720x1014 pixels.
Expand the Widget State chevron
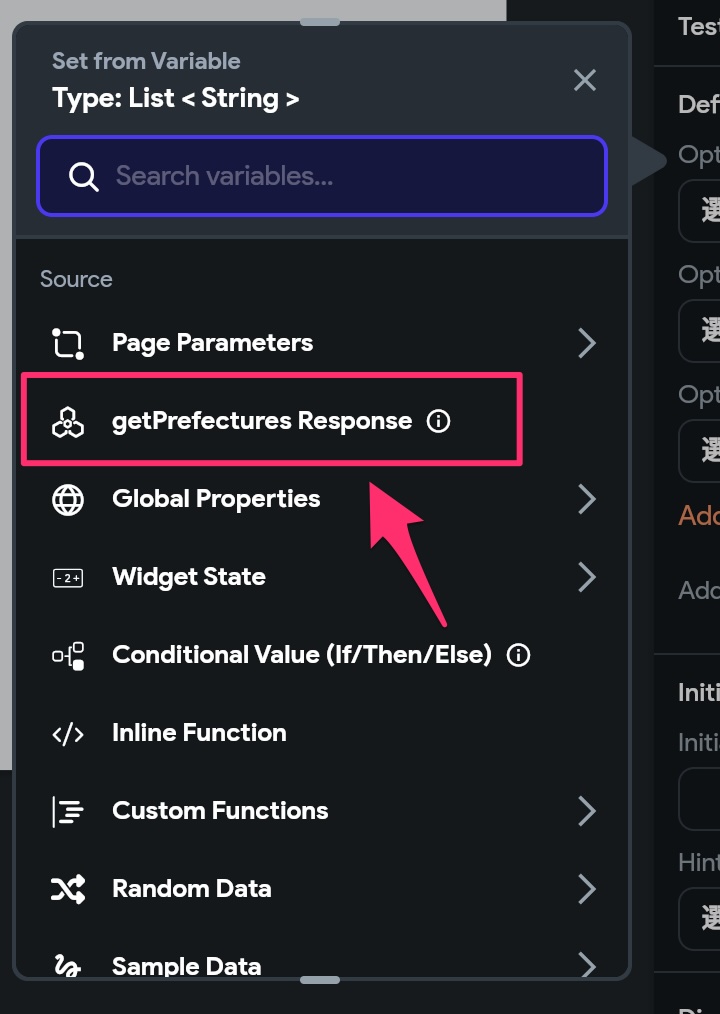[x=587, y=577]
